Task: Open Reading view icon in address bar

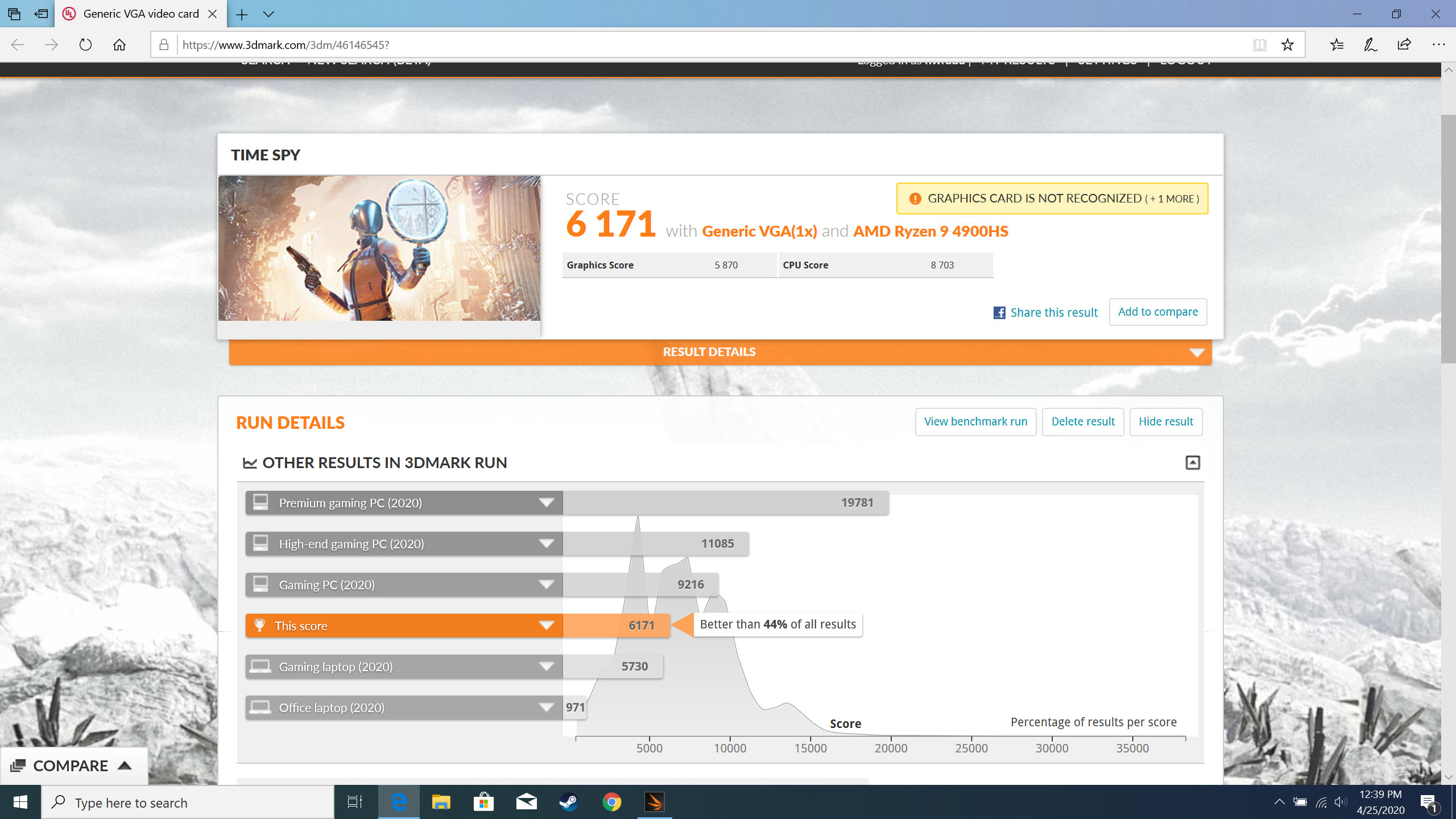Action: point(1260,45)
